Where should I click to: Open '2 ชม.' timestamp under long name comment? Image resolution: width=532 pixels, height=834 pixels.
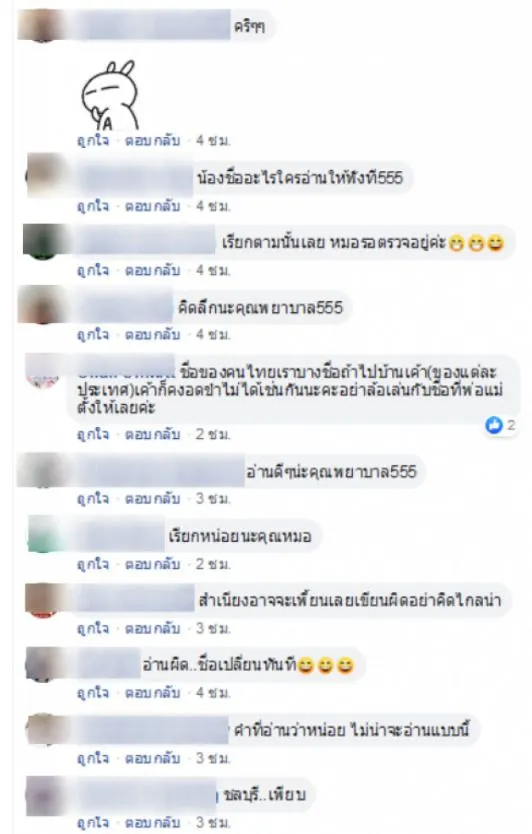click(x=213, y=435)
